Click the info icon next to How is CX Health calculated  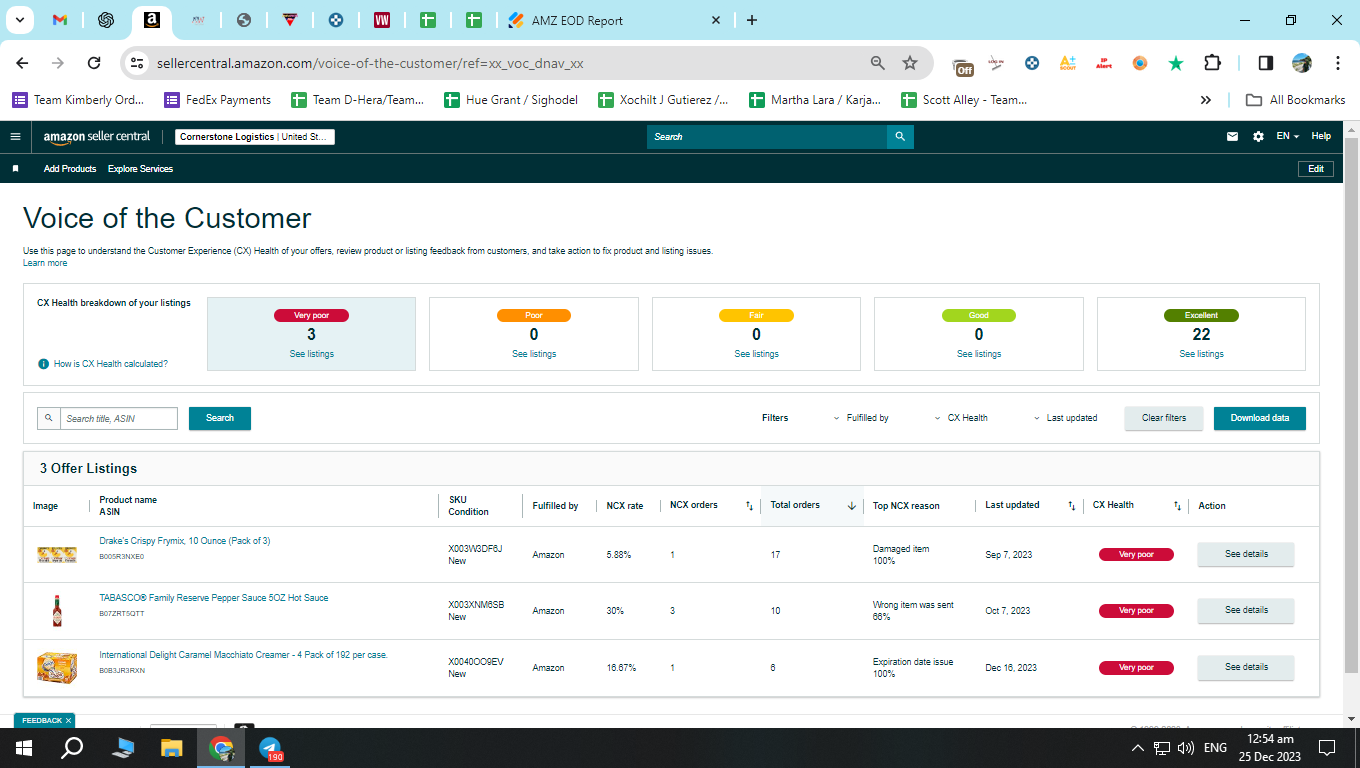pos(43,364)
